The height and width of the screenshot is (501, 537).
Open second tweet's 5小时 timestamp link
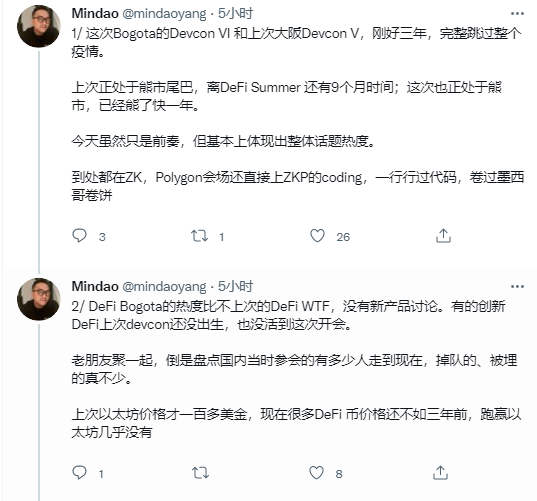(235, 286)
